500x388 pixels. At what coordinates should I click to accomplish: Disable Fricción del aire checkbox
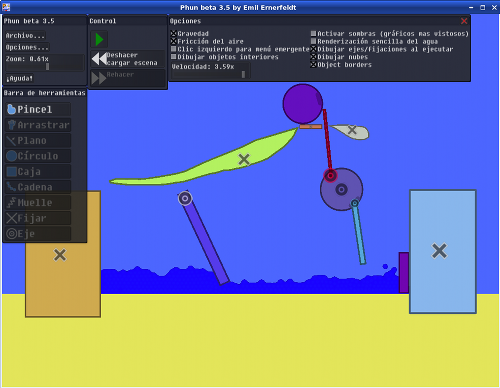[x=174, y=41]
